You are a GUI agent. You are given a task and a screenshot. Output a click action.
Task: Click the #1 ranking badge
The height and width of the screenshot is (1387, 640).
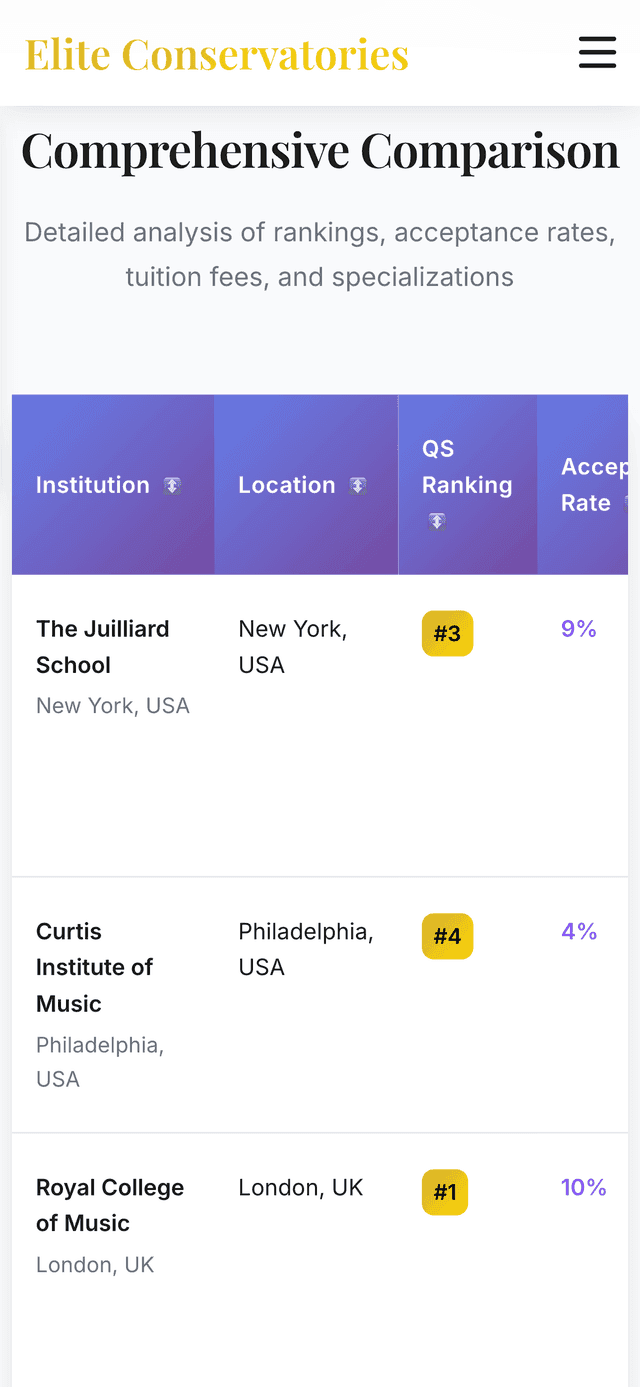pos(445,1192)
